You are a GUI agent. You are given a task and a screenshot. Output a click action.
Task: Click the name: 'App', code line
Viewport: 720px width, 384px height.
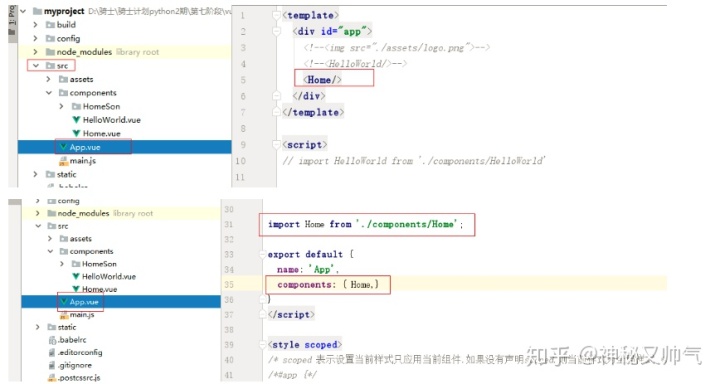(308, 269)
